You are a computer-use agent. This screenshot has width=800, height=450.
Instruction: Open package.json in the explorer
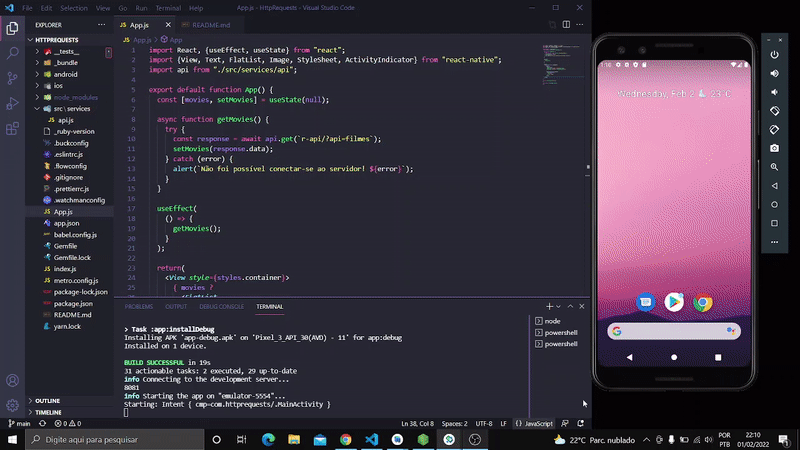73,304
